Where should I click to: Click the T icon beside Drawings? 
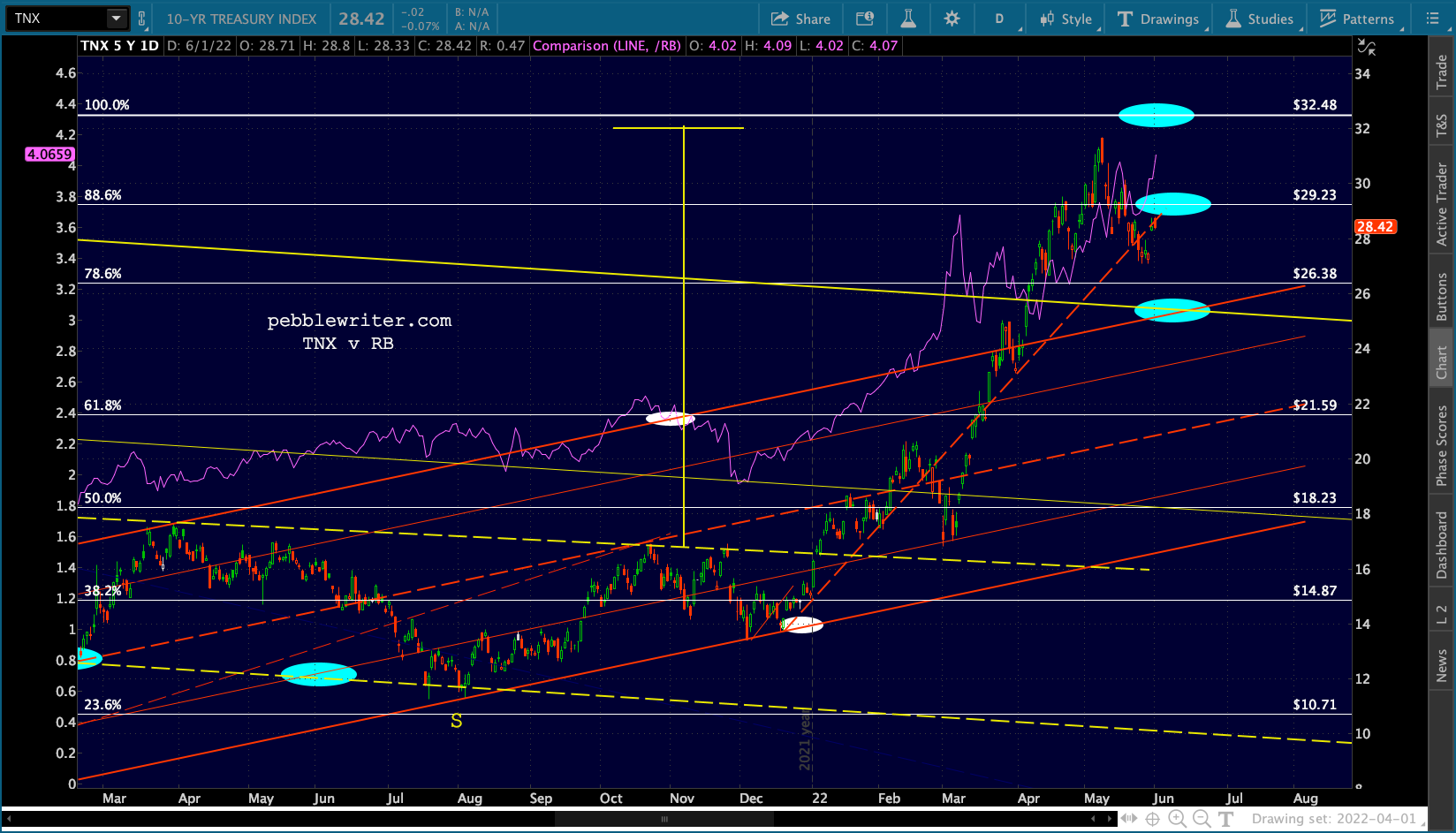tap(1125, 19)
